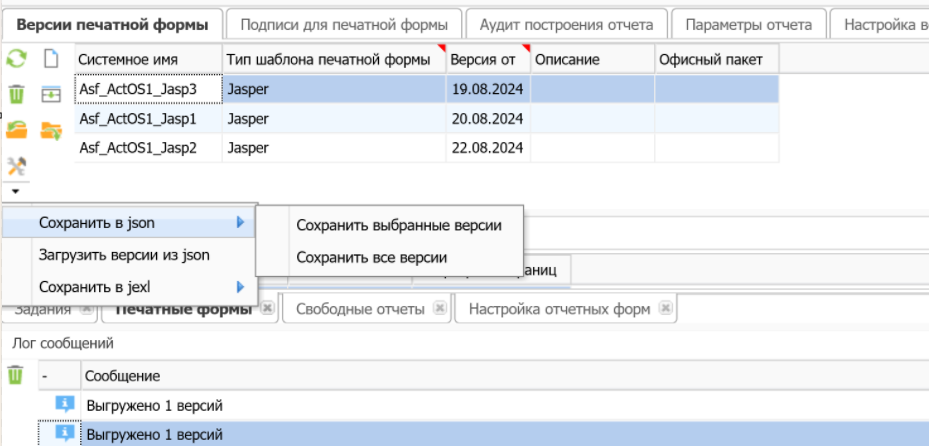Choose 'Загрузить версии из json'
The width and height of the screenshot is (929, 446).
tap(124, 255)
